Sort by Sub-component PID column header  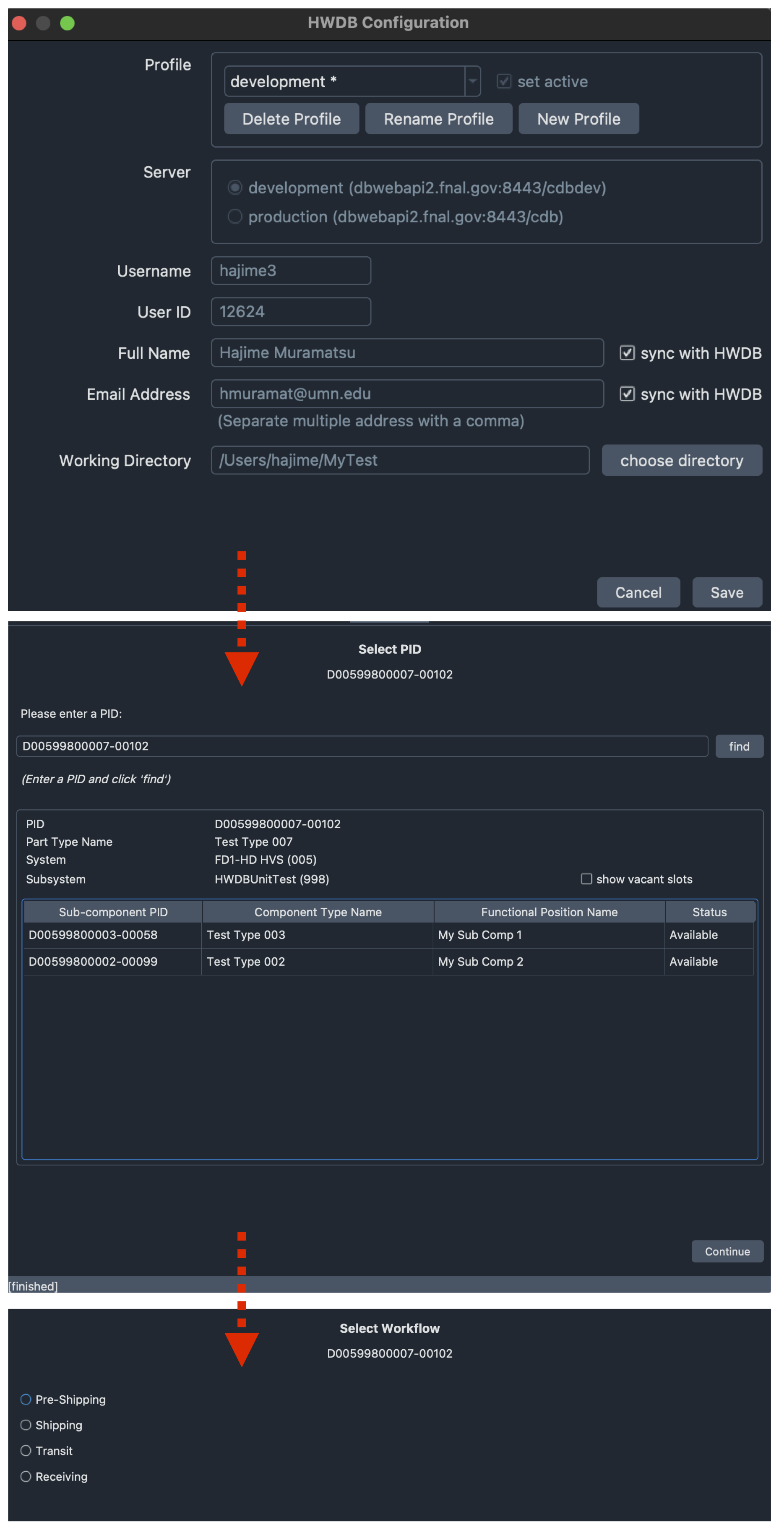(x=113, y=912)
